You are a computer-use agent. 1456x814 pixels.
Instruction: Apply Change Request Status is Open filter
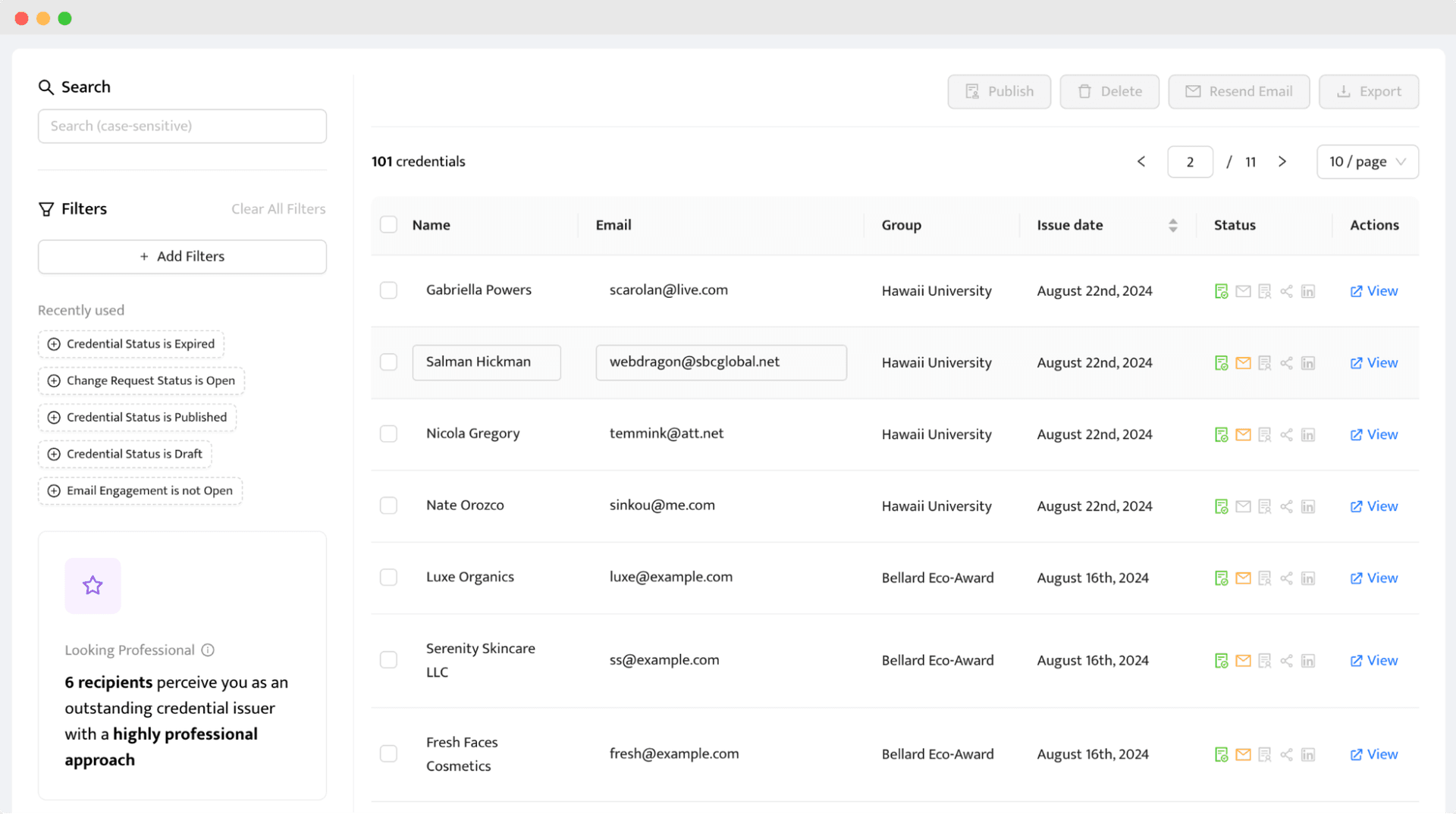[141, 380]
